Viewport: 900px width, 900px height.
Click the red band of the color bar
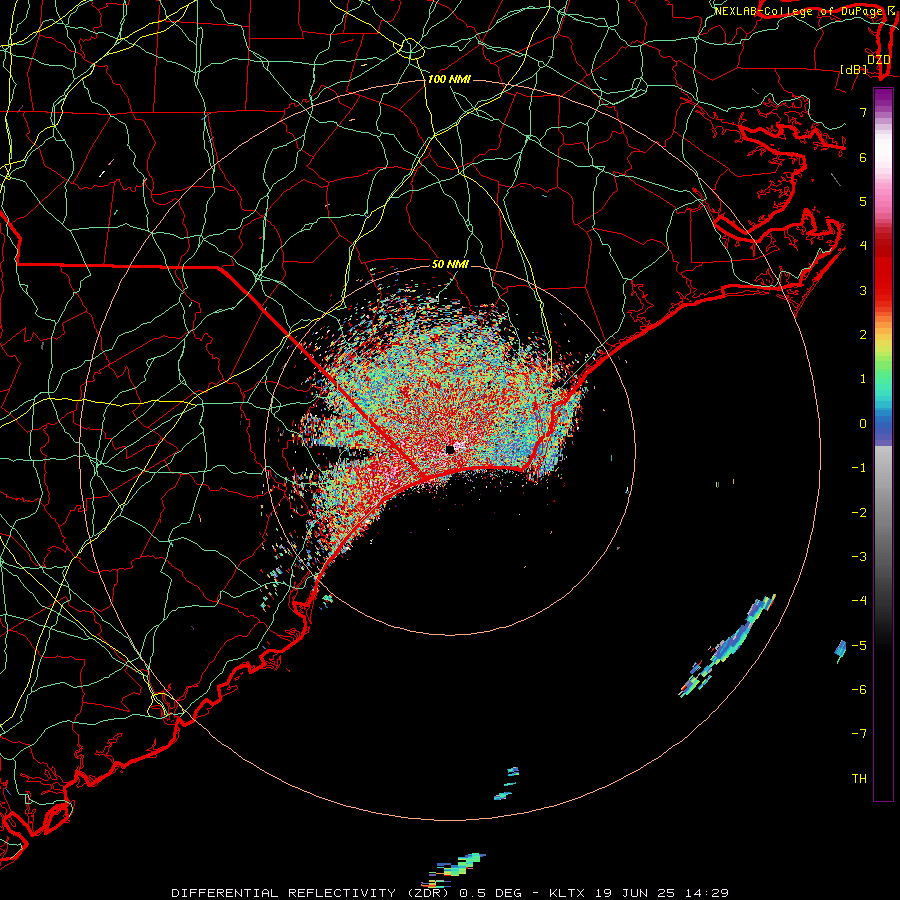pos(883,270)
